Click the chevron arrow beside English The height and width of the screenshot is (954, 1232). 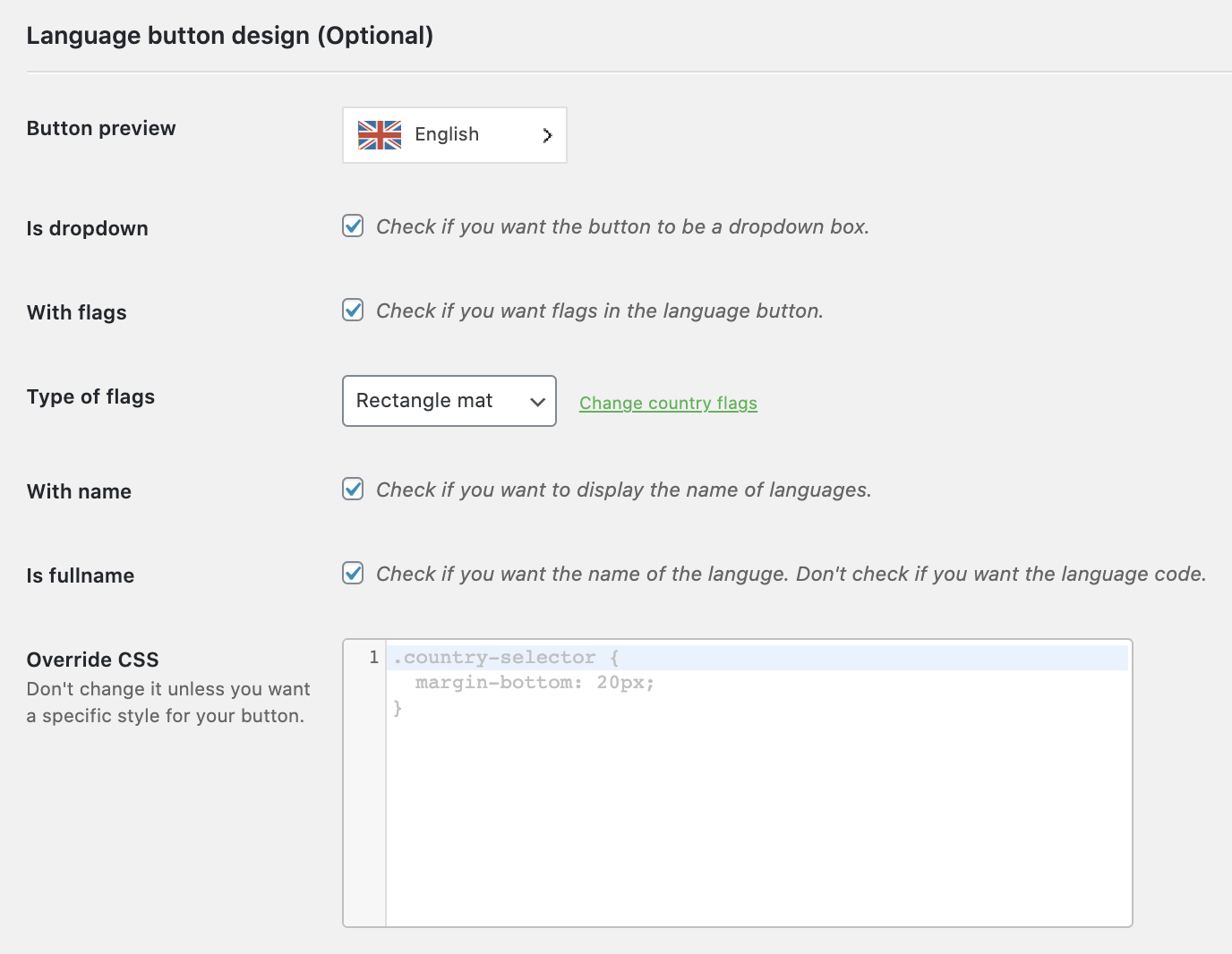click(x=547, y=135)
